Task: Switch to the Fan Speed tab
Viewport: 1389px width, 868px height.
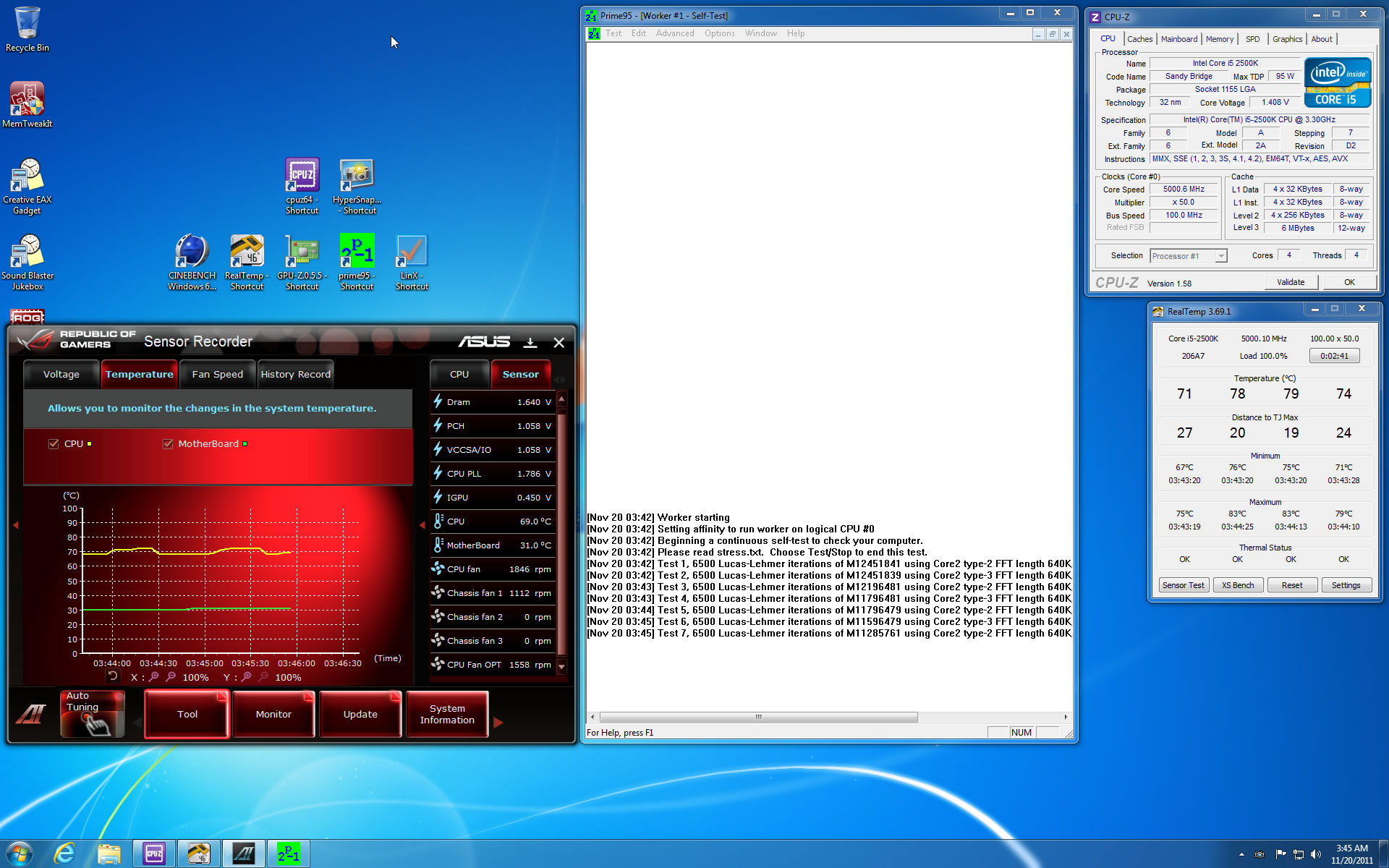Action: tap(218, 374)
